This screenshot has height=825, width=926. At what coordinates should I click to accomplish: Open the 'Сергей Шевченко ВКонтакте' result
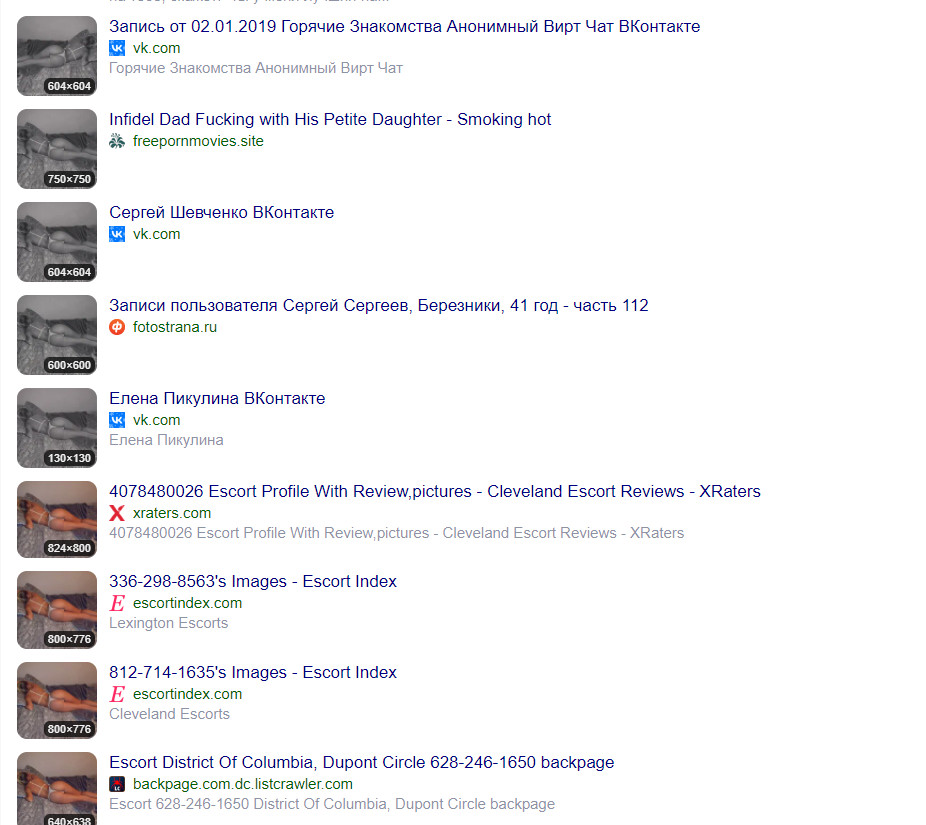point(221,213)
